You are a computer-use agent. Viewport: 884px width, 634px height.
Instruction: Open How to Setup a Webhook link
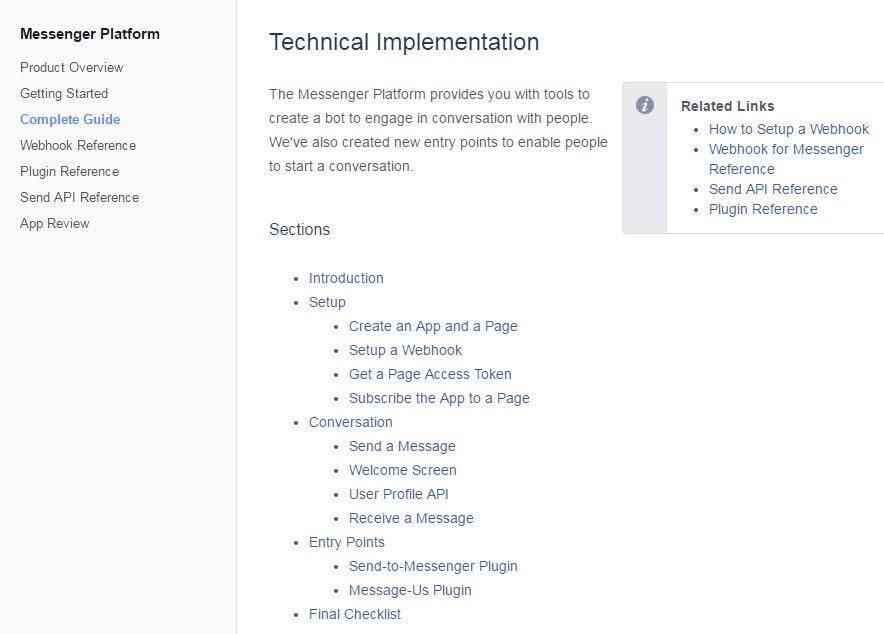tap(789, 129)
